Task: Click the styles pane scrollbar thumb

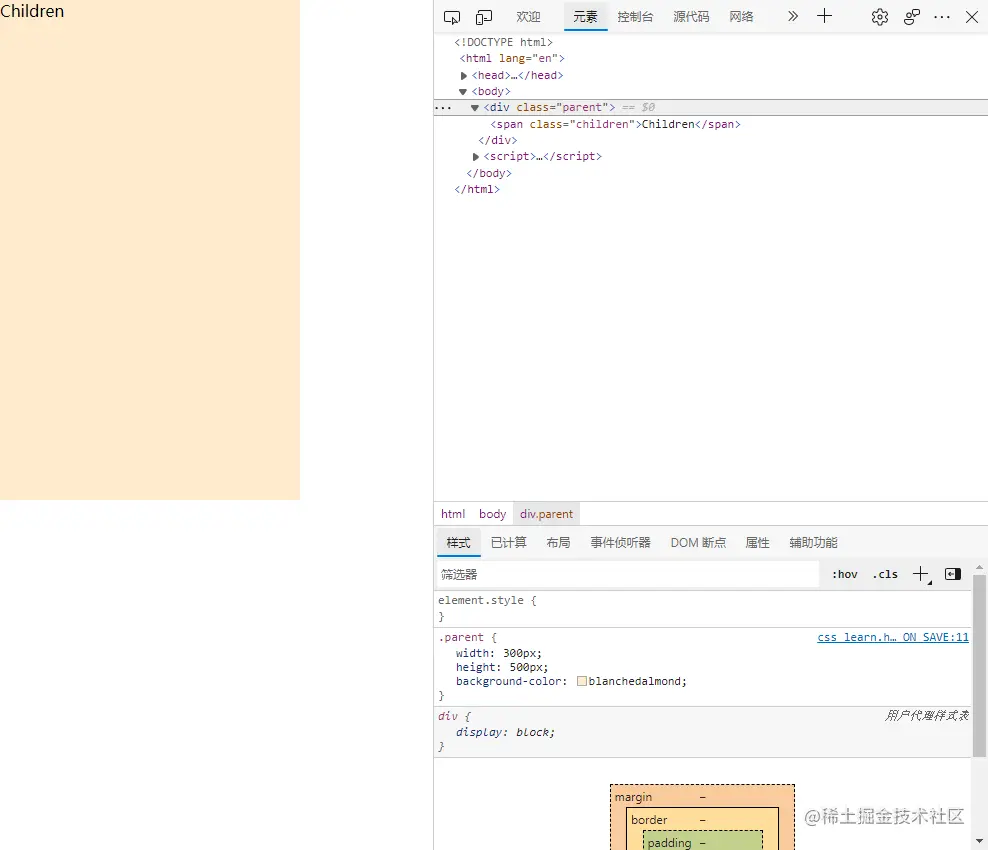Action: pyautogui.click(x=979, y=665)
